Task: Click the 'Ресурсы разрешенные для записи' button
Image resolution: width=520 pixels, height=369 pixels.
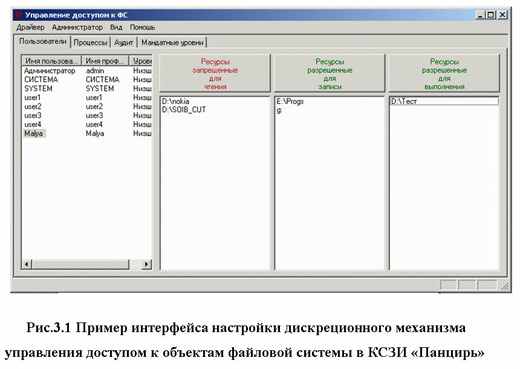Action: click(329, 74)
